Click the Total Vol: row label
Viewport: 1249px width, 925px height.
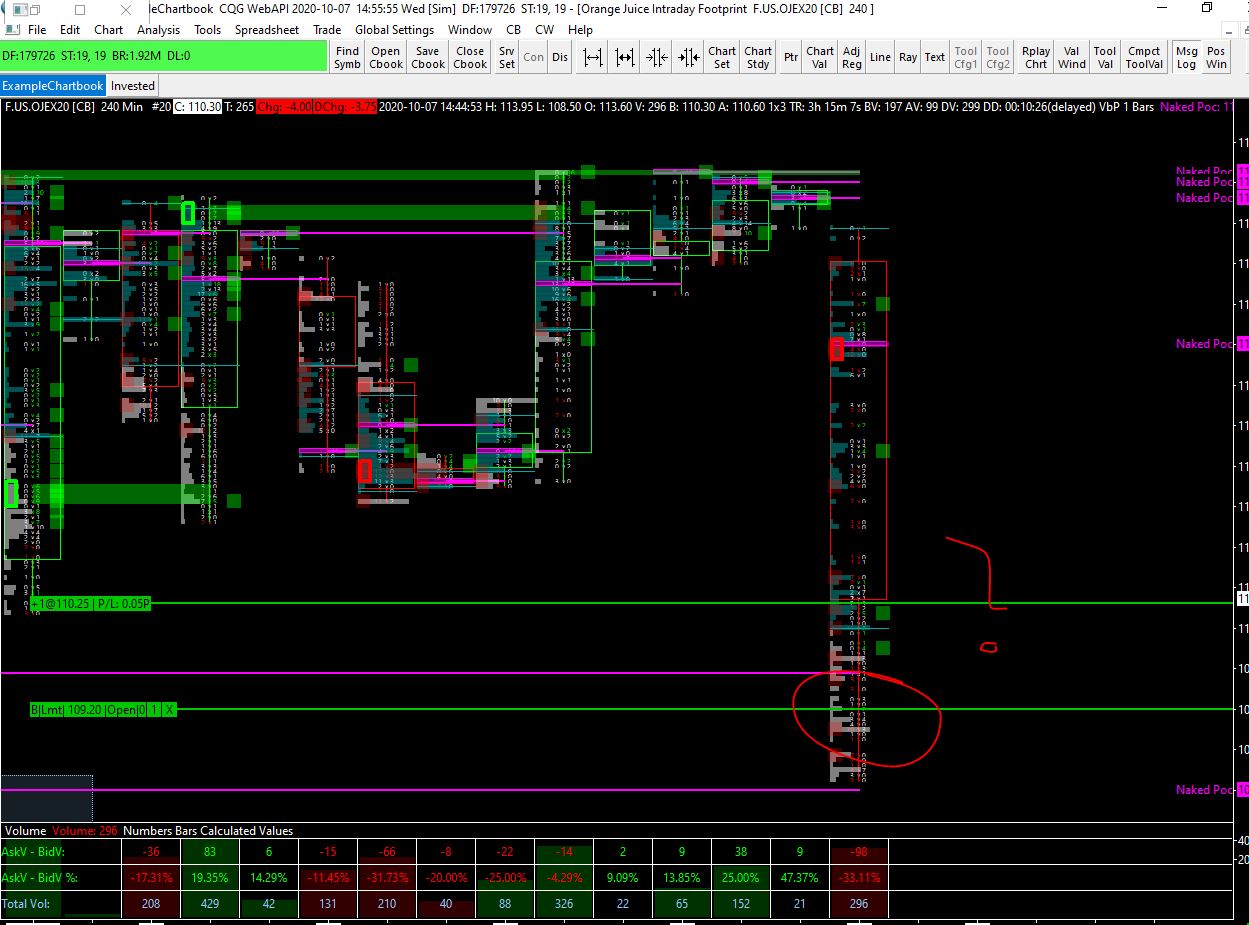click(x=25, y=904)
